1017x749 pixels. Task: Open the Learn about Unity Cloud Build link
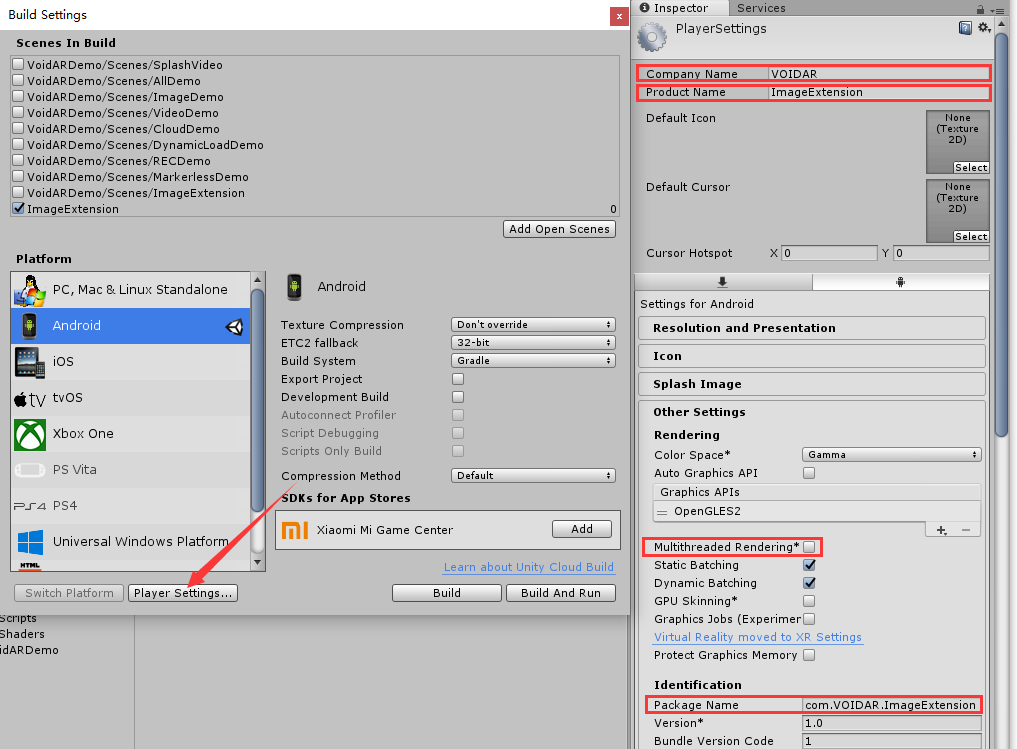click(x=528, y=567)
